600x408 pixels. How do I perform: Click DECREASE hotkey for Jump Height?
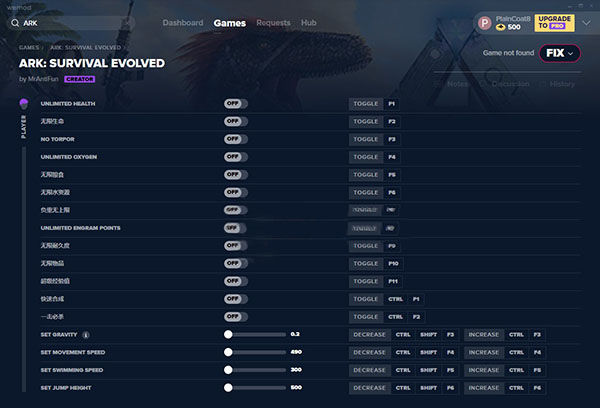[x=369, y=388]
